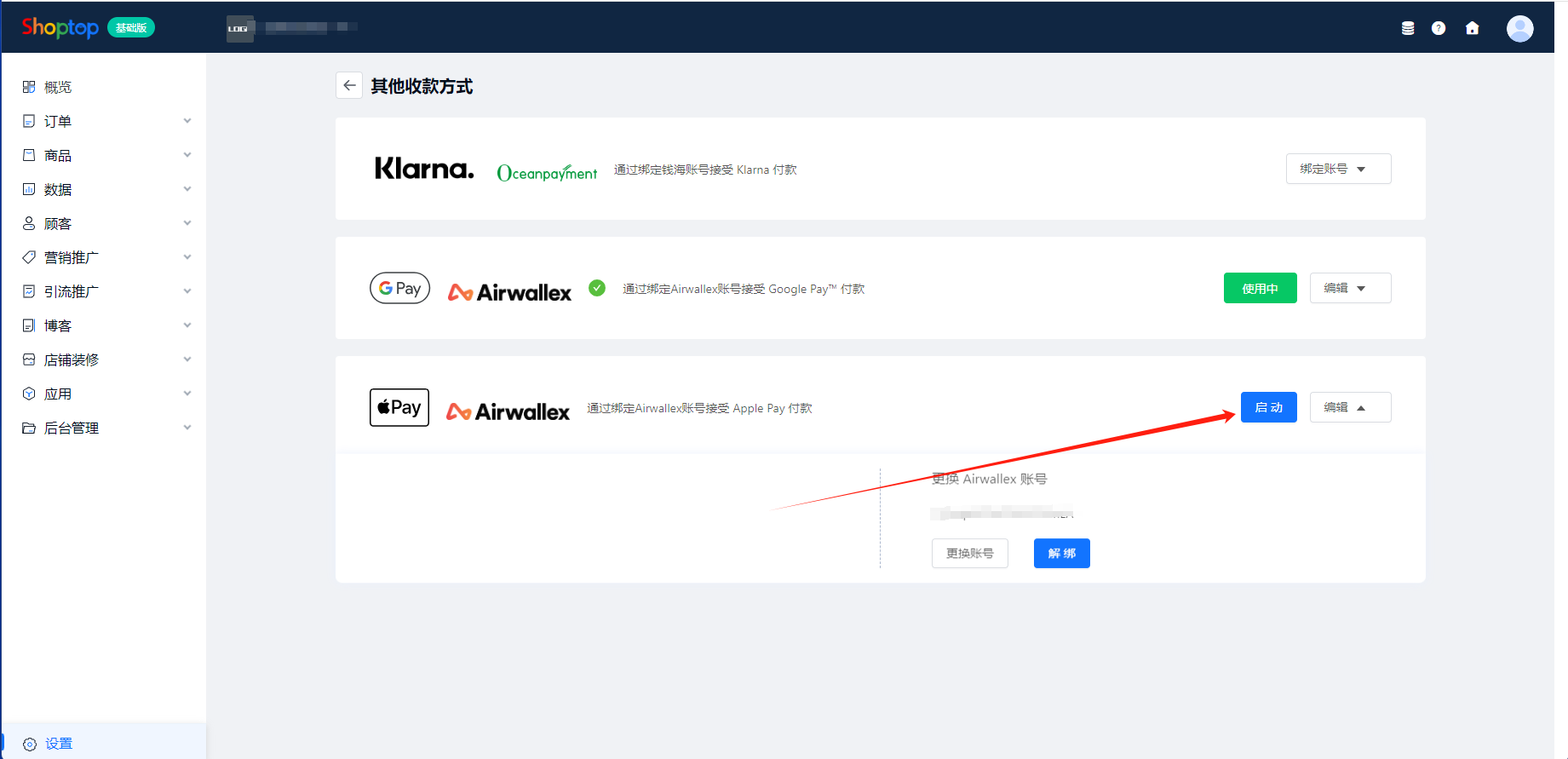
Task: Open the 后台管理 sidebar menu
Action: 104,428
